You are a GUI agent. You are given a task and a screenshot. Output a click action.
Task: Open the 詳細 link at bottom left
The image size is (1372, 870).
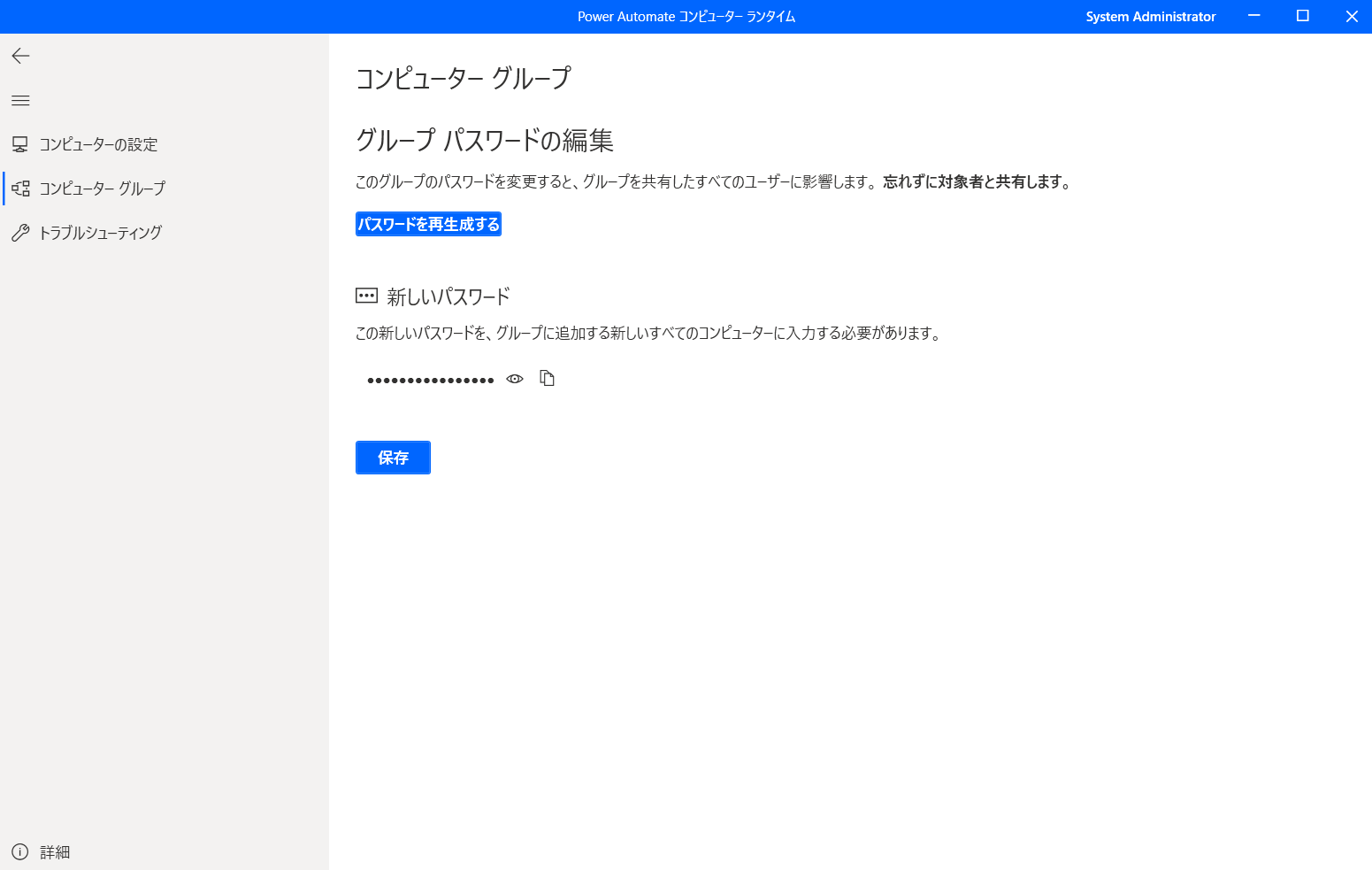click(56, 851)
